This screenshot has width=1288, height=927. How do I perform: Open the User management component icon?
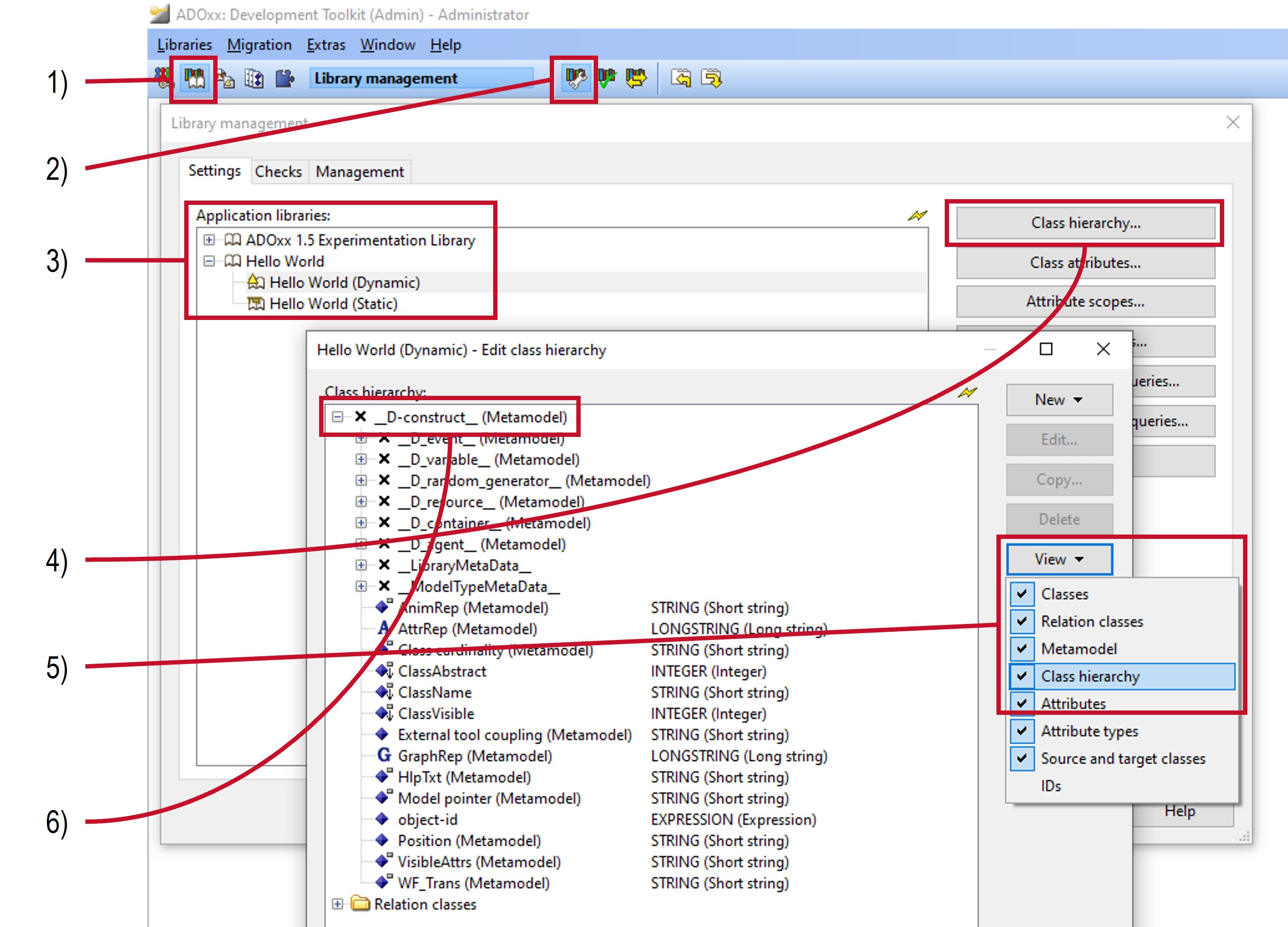coord(163,78)
